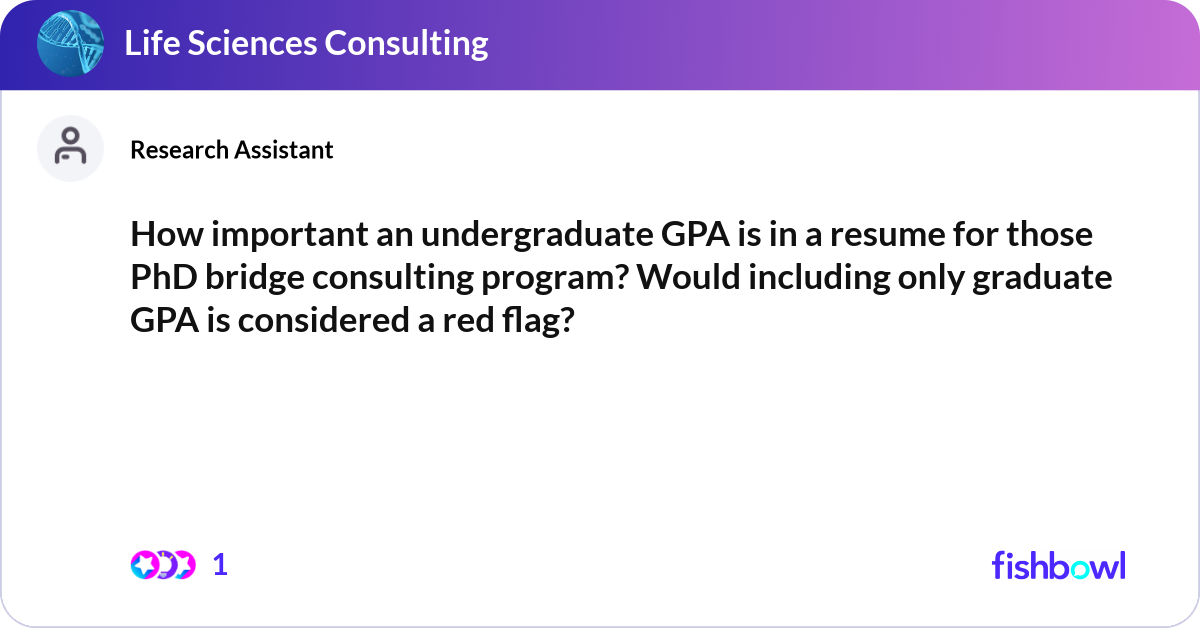Select the Research Assistant profile icon
The image size is (1200, 628).
click(x=70, y=148)
